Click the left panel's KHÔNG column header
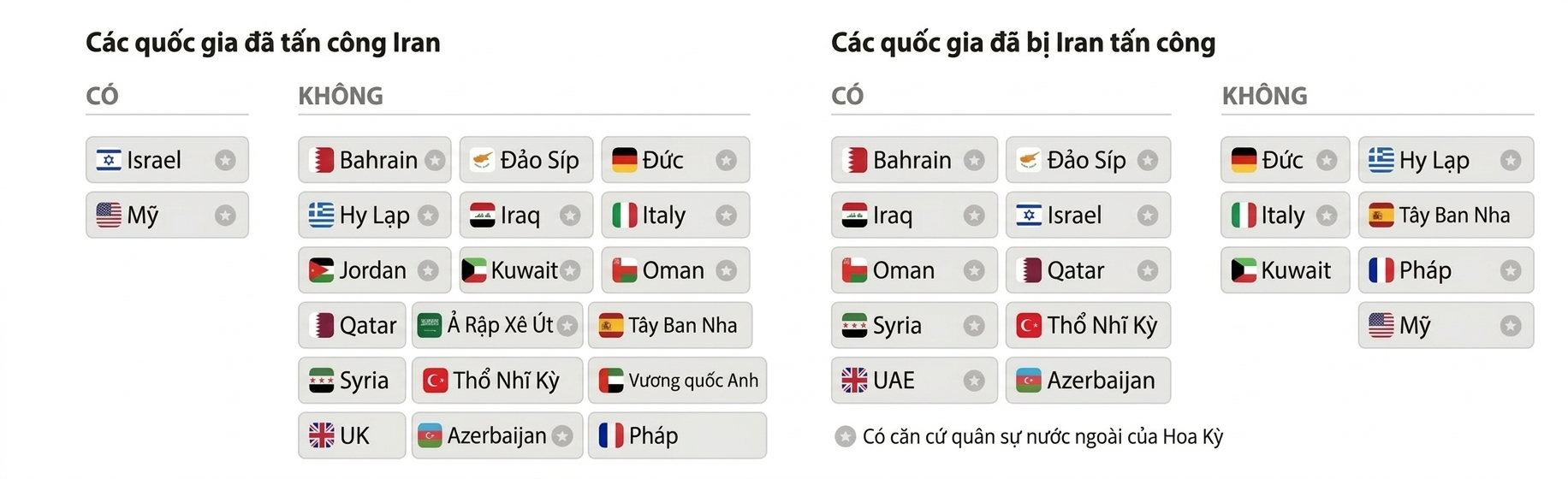The image size is (1568, 479). coord(341,96)
